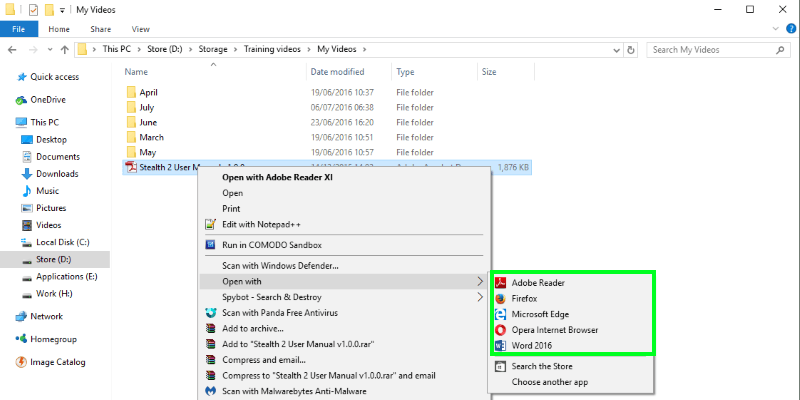
Task: Click the Adobe Reader icon in Open with submenu
Action: pos(501,283)
